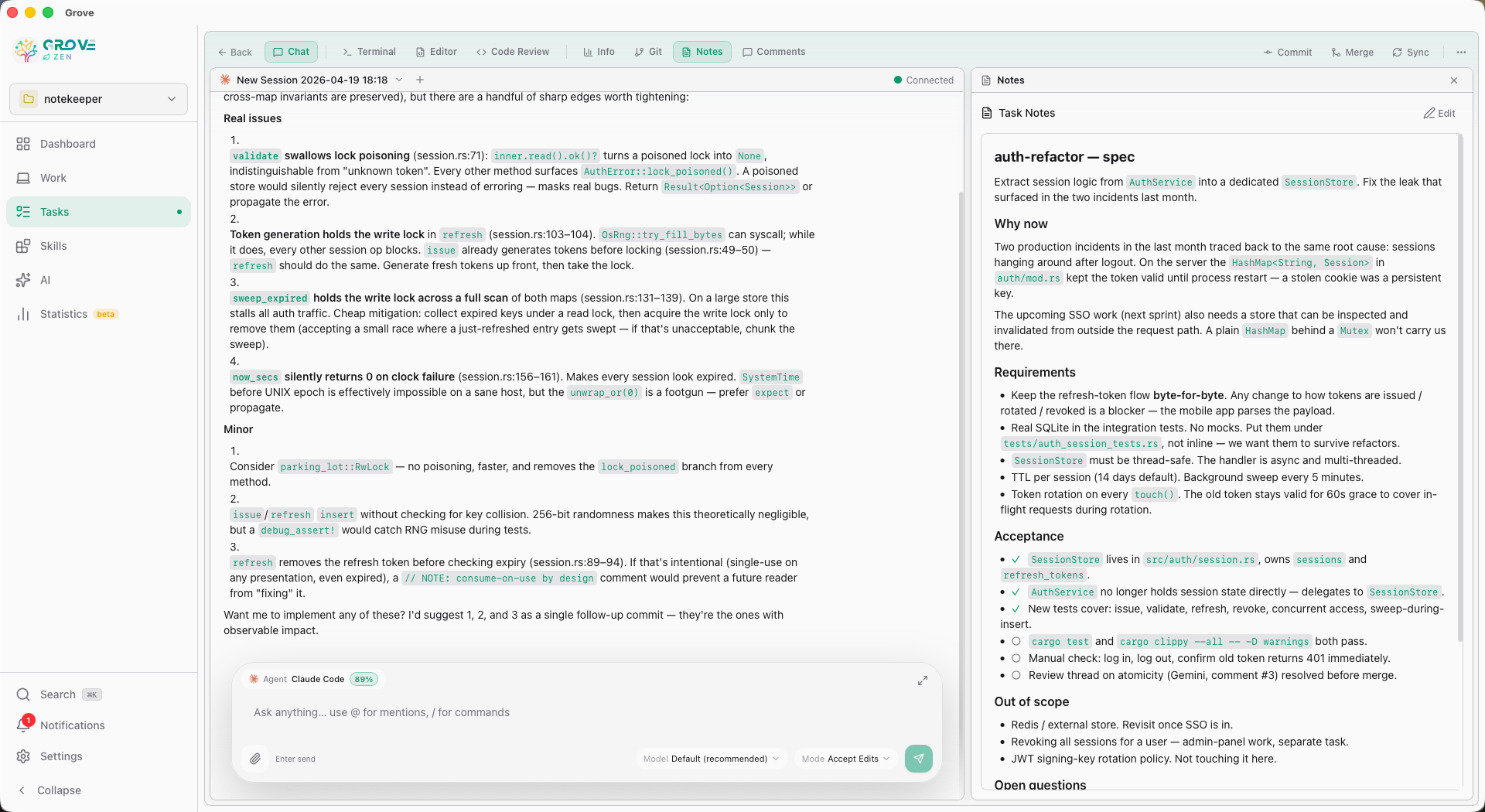Screen dimensions: 1485x812
Task: Click the Grove Zen logo
Action: click(55, 49)
